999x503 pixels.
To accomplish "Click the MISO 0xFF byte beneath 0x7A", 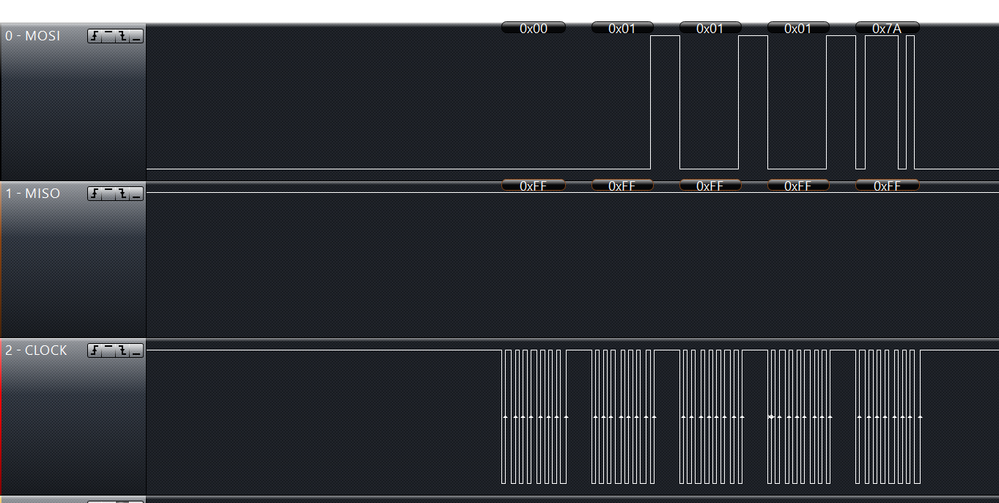I will click(887, 186).
